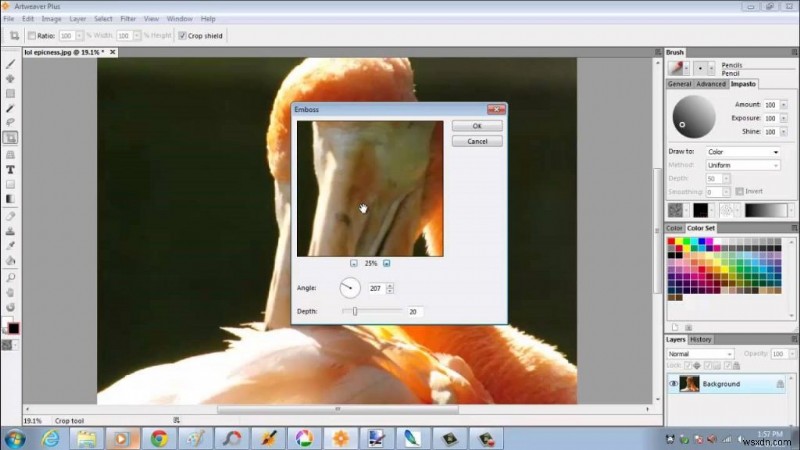Click the black foreground color swatch
Viewport: 800px width, 450px height.
point(14,329)
